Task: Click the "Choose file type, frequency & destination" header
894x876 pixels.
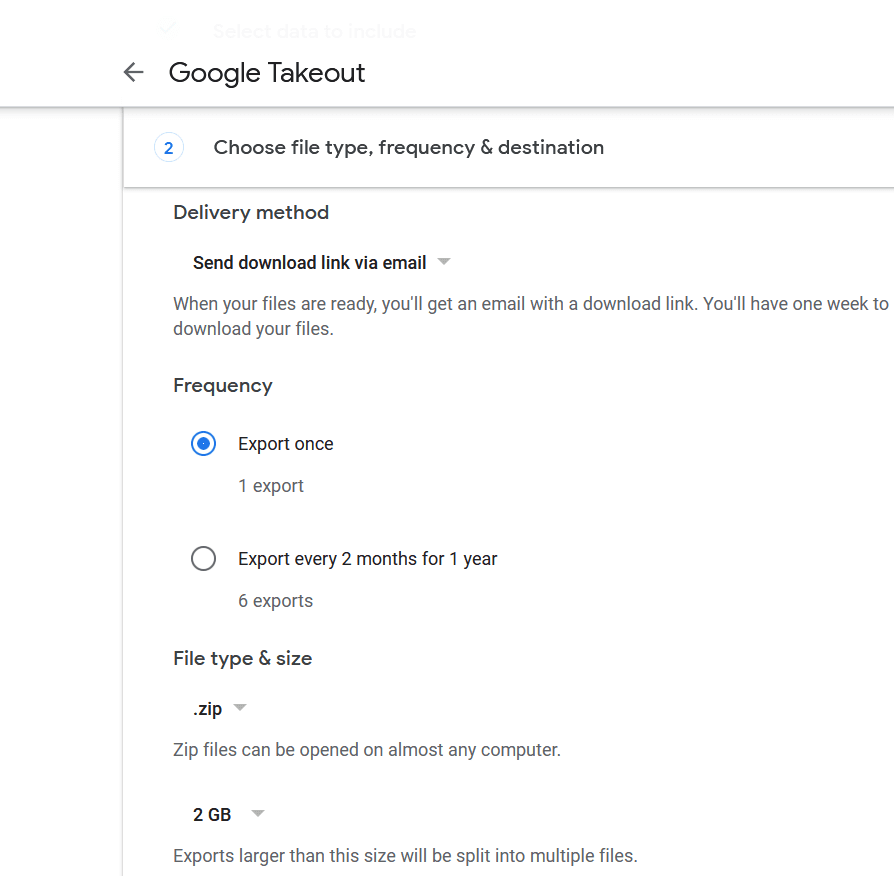Action: point(408,147)
